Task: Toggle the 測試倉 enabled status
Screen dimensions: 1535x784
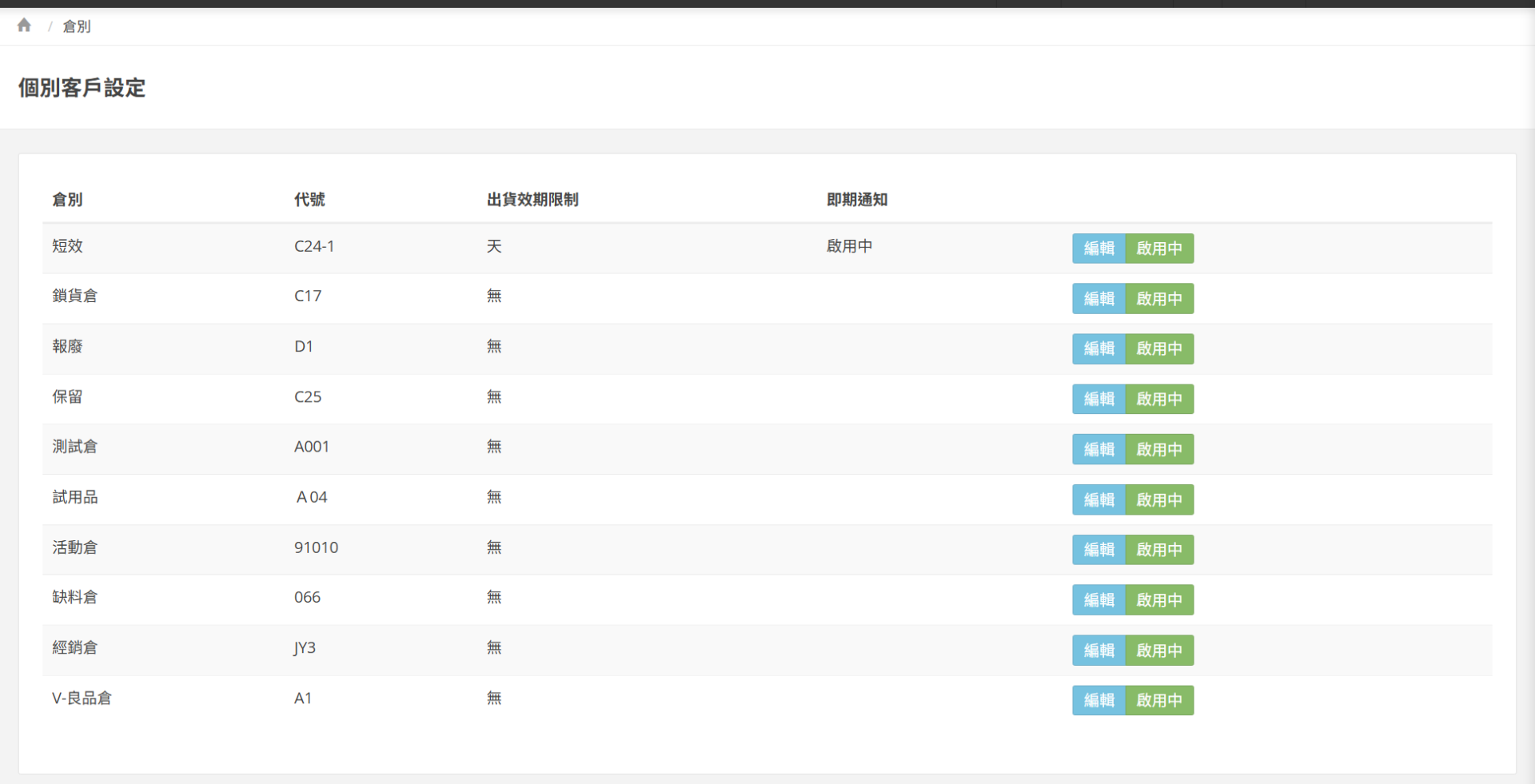Action: pos(1158,449)
